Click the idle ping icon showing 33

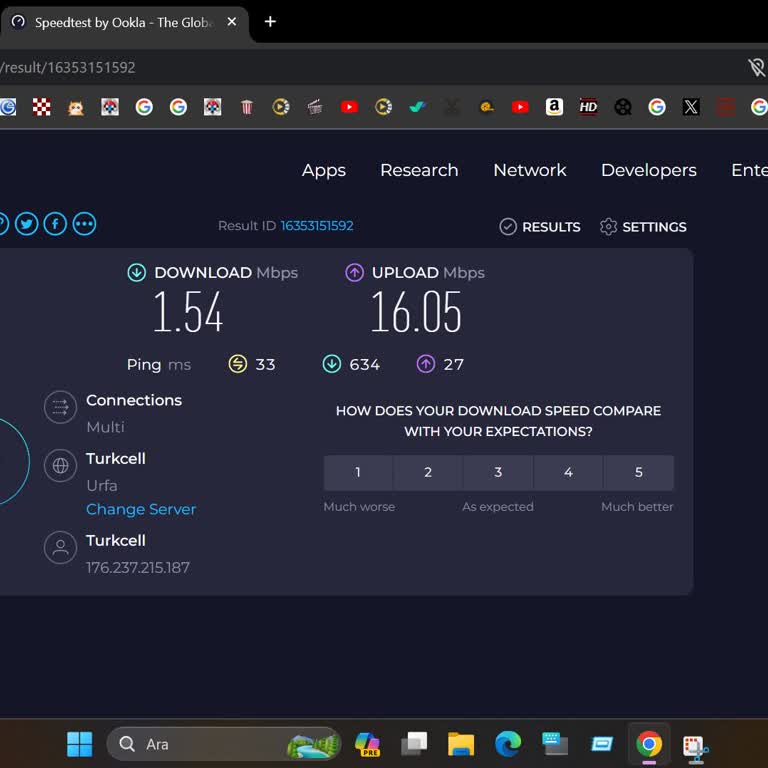(x=238, y=364)
